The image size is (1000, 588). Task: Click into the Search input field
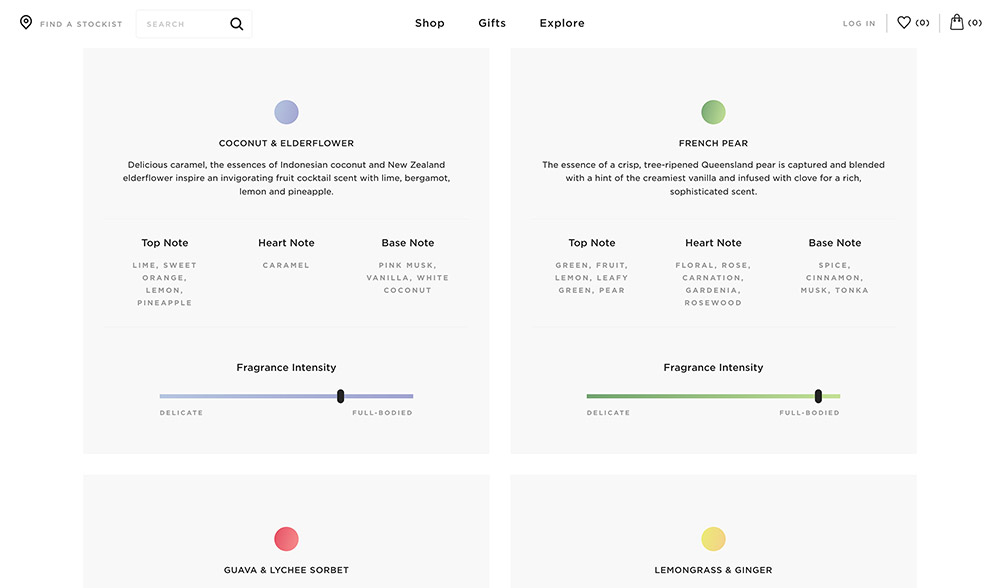coord(182,24)
